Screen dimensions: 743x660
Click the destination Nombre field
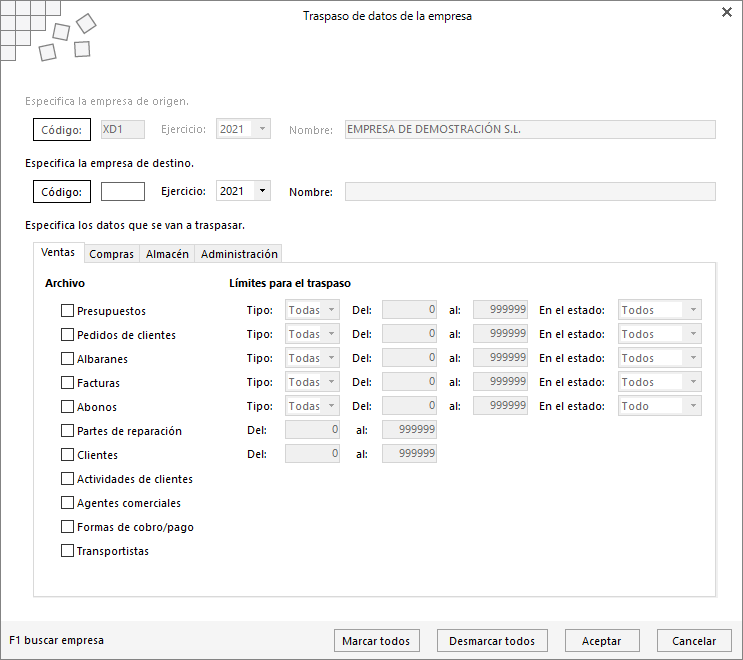coord(530,191)
